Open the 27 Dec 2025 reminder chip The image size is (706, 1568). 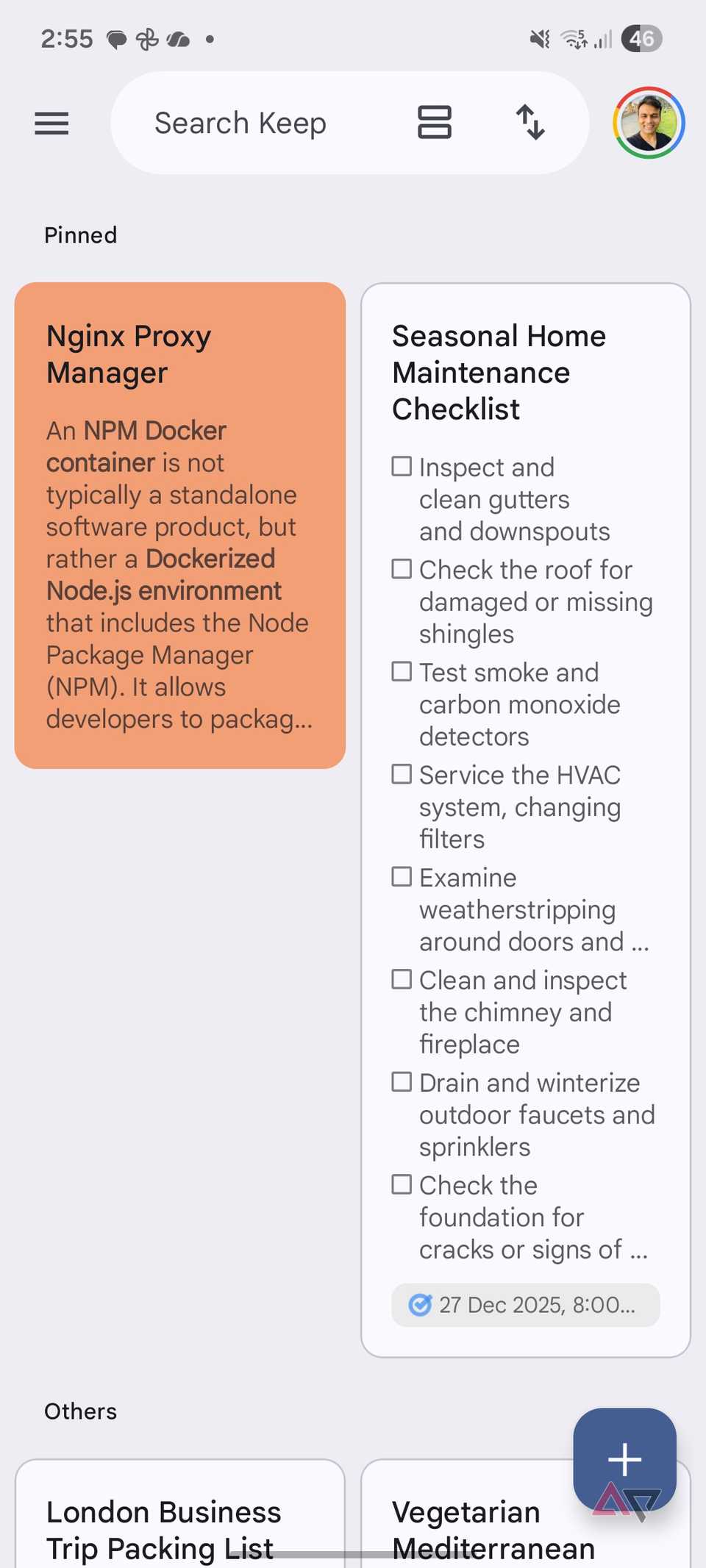click(x=525, y=1305)
